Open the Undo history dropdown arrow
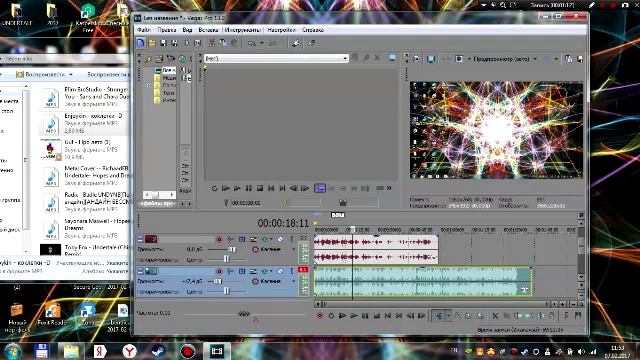This screenshot has width=640, height=360. coord(262,43)
